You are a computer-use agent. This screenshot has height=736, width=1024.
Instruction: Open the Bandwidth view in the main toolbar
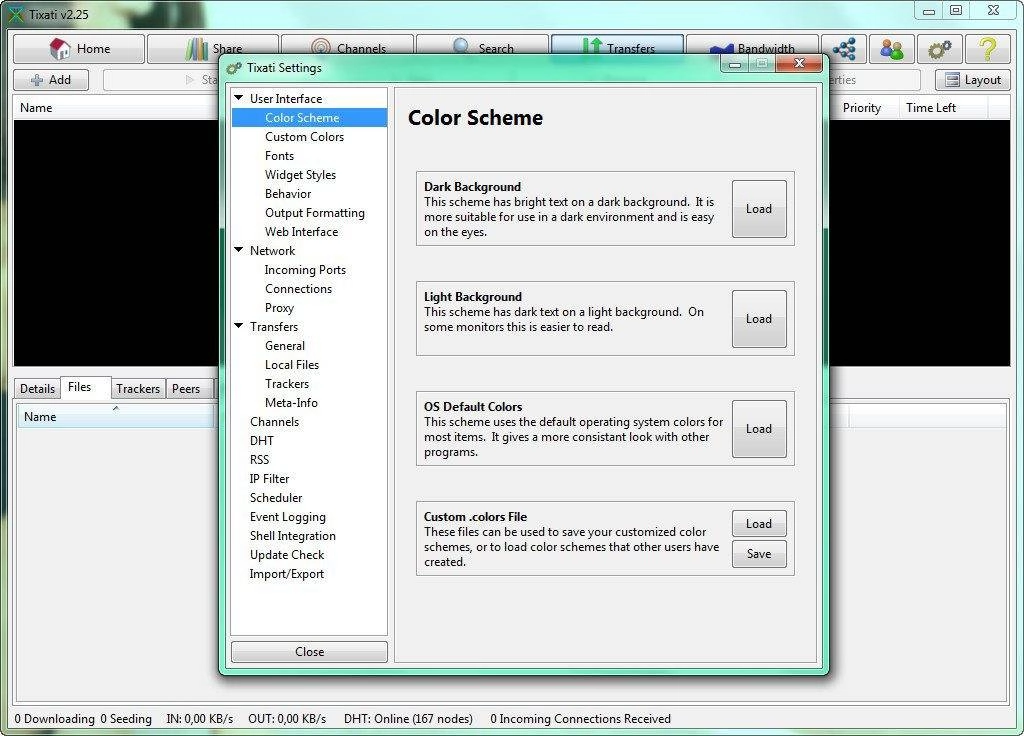[x=752, y=49]
